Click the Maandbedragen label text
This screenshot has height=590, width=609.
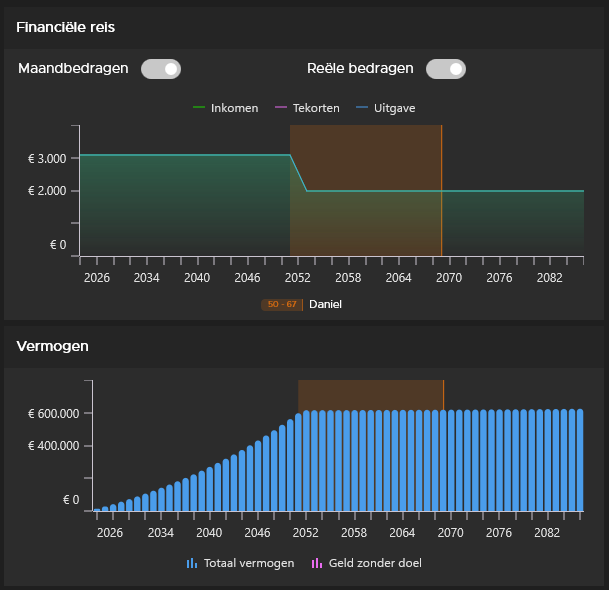point(73,69)
